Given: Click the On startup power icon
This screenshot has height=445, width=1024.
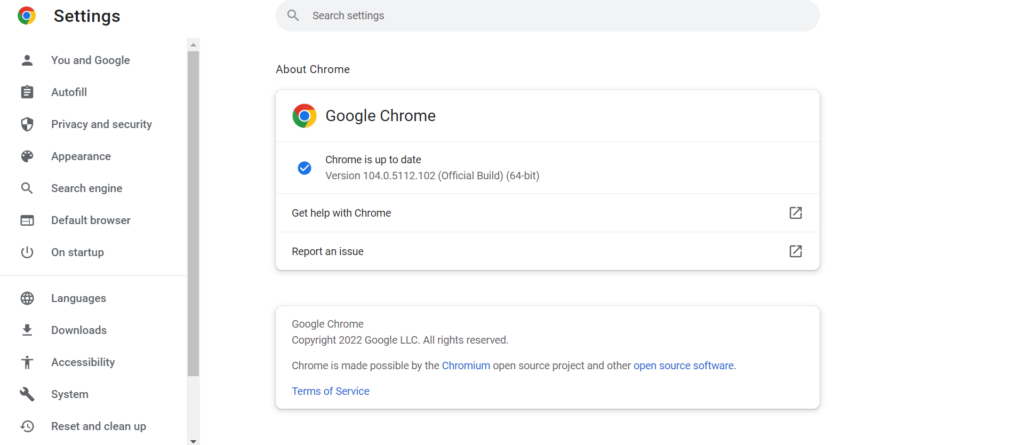Looking at the screenshot, I should tap(27, 252).
